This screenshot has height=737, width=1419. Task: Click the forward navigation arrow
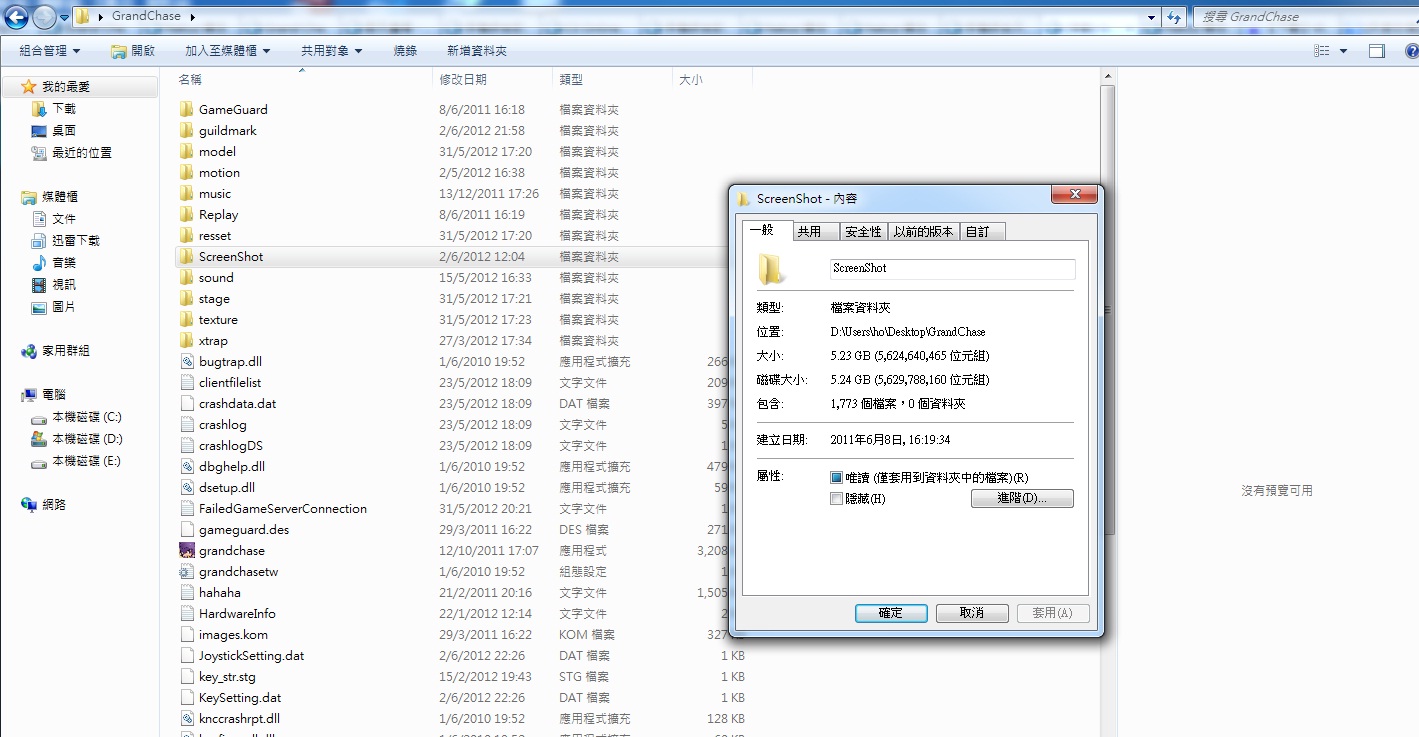[43, 17]
